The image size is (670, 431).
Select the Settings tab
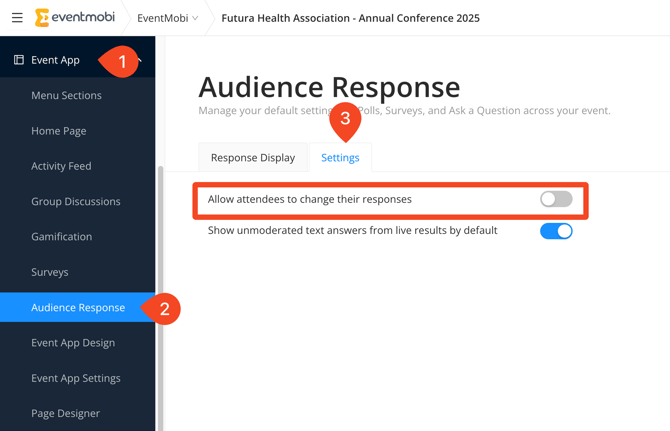[340, 158]
